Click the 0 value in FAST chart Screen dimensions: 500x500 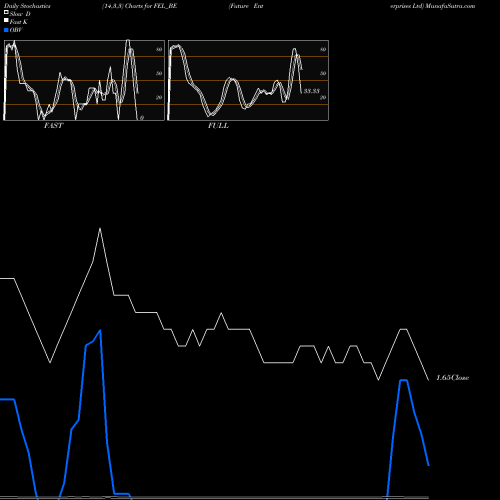click(142, 118)
